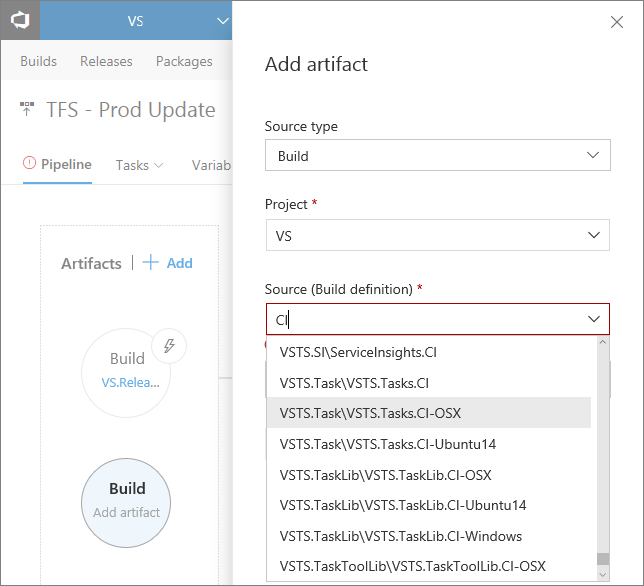The height and width of the screenshot is (586, 644).
Task: Click the Pipeline tab warning icon
Action: pyautogui.click(x=29, y=163)
